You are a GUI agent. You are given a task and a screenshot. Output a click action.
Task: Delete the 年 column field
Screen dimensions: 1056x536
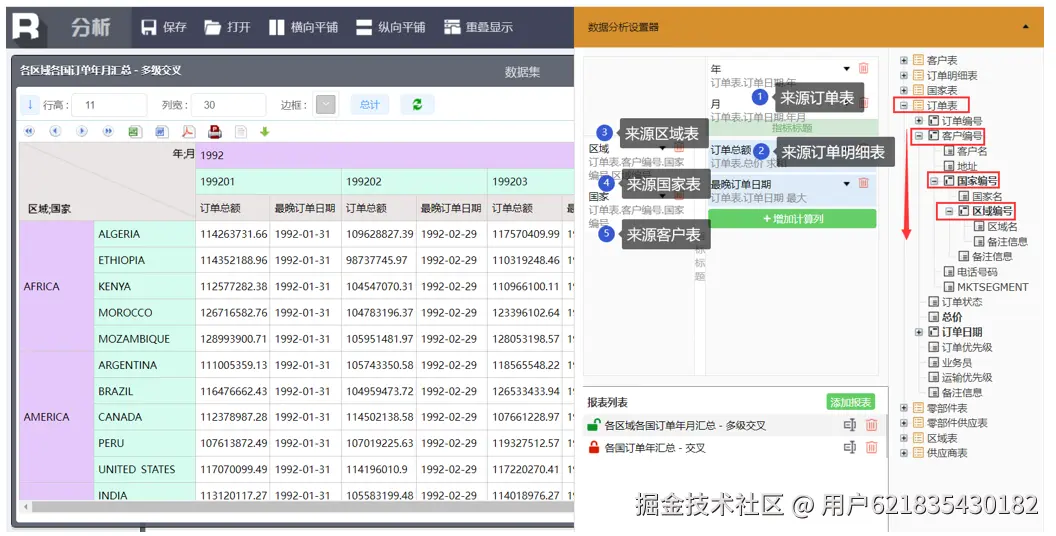[x=864, y=68]
